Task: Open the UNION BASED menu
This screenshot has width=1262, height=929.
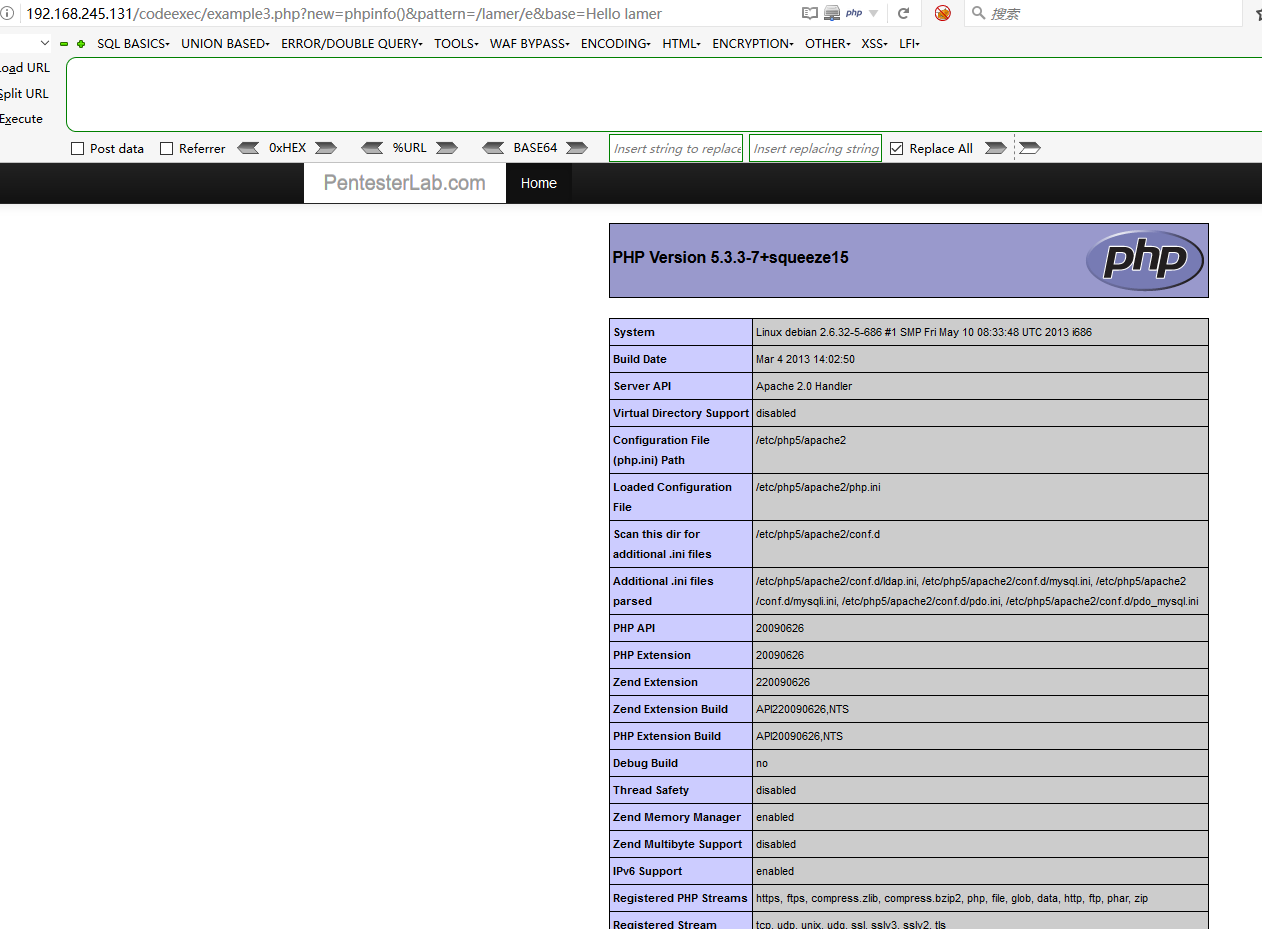Action: point(225,44)
